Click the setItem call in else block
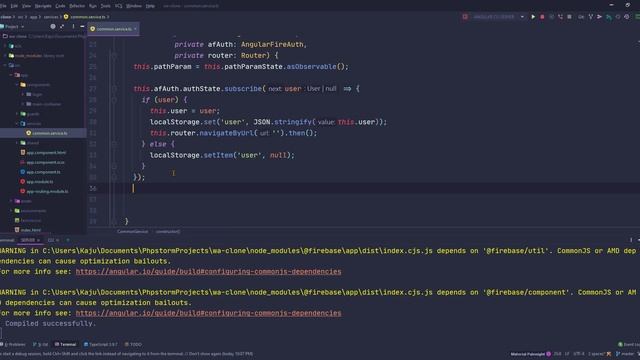This screenshot has height=360, width=640. (218, 155)
